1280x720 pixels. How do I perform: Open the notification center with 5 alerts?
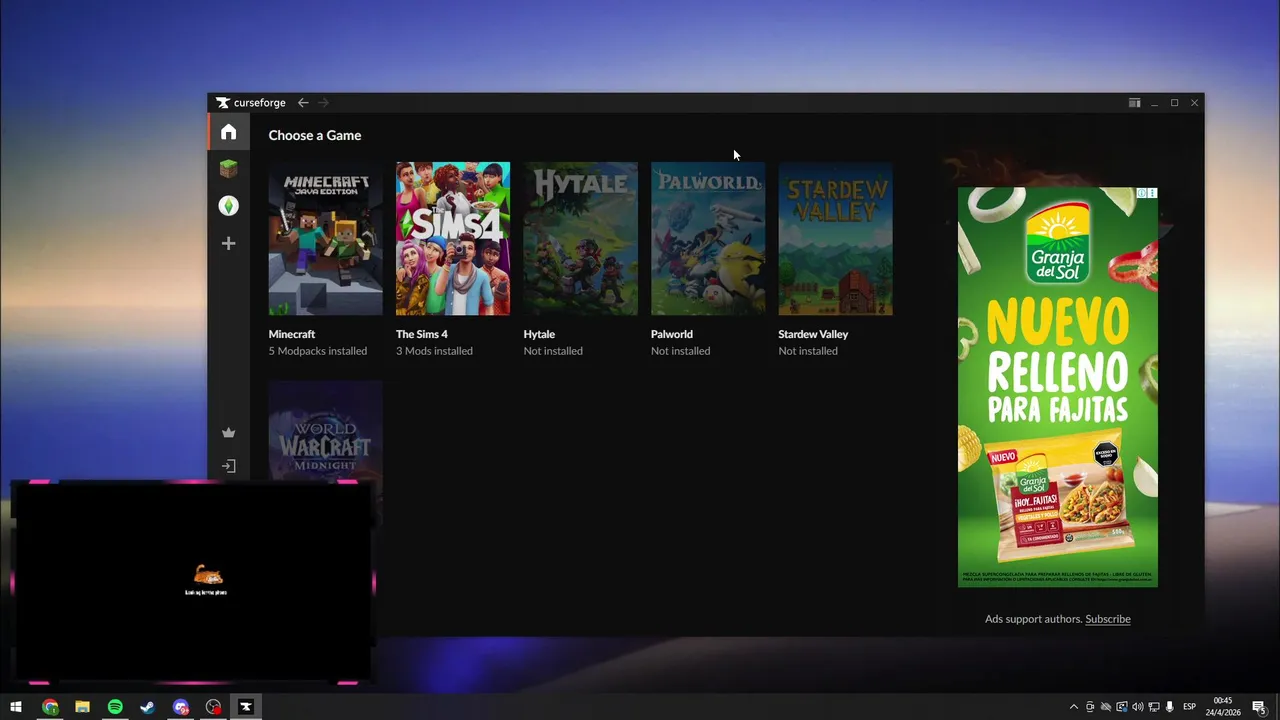point(1260,707)
